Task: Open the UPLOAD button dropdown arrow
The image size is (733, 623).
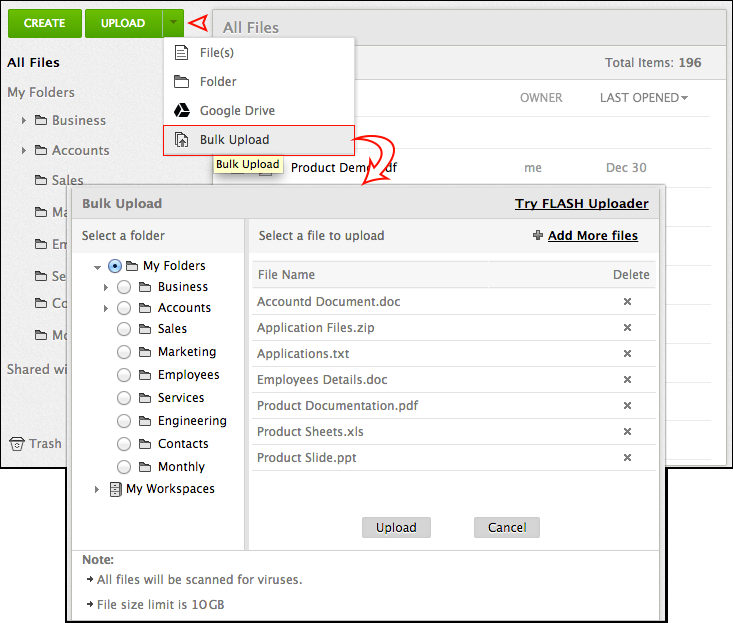Action: [173, 22]
